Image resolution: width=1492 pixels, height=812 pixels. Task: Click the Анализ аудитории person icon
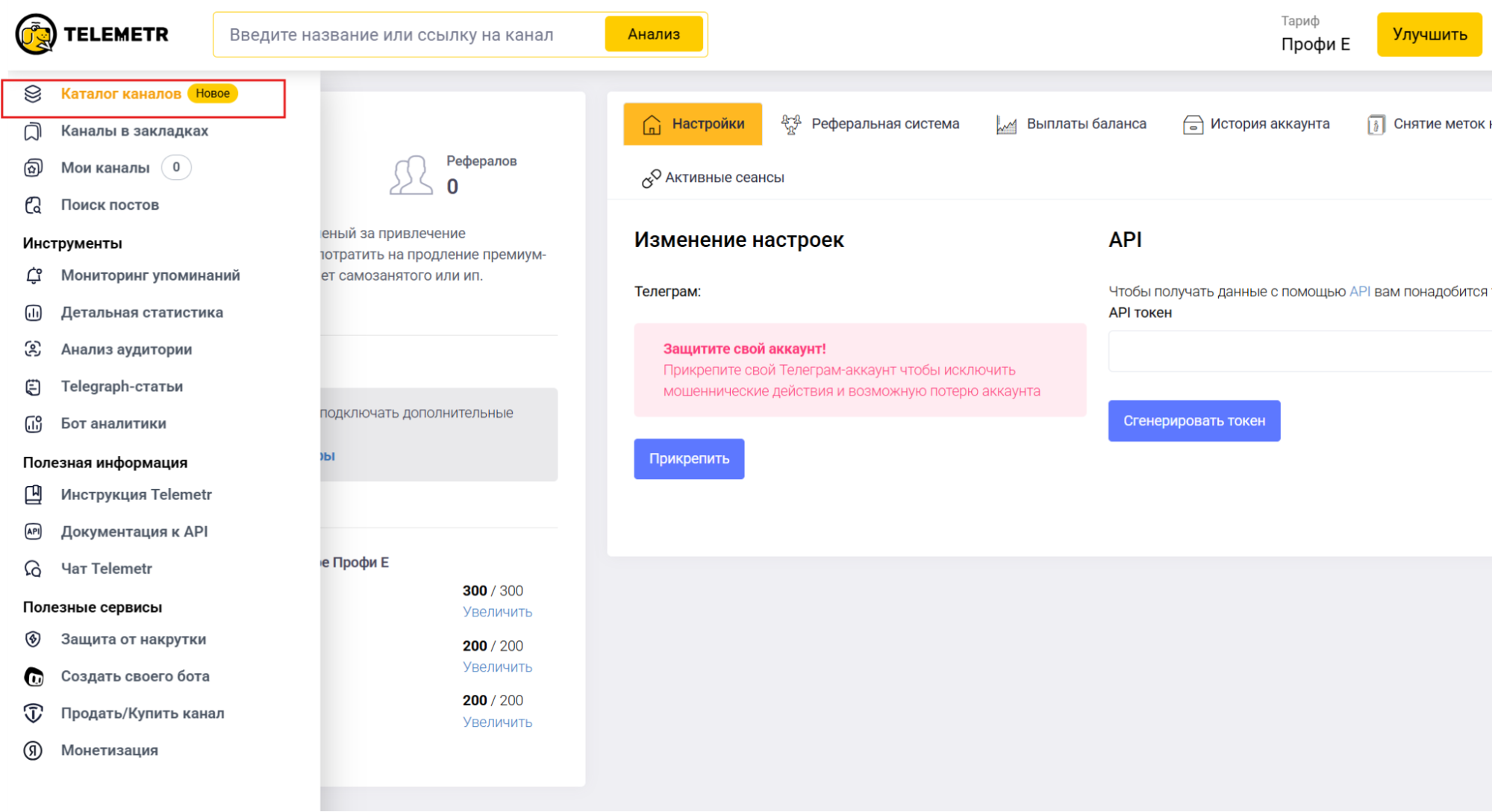point(34,349)
